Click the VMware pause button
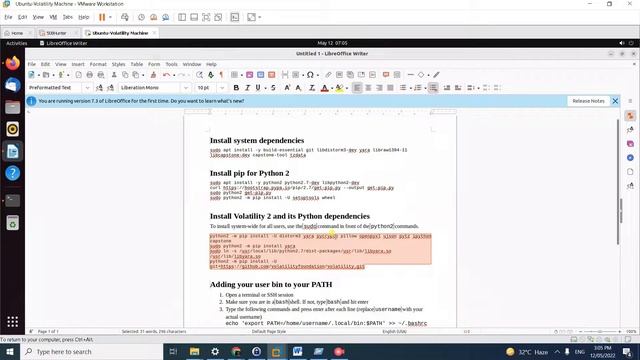The image size is (640, 360). pyautogui.click(x=102, y=17)
